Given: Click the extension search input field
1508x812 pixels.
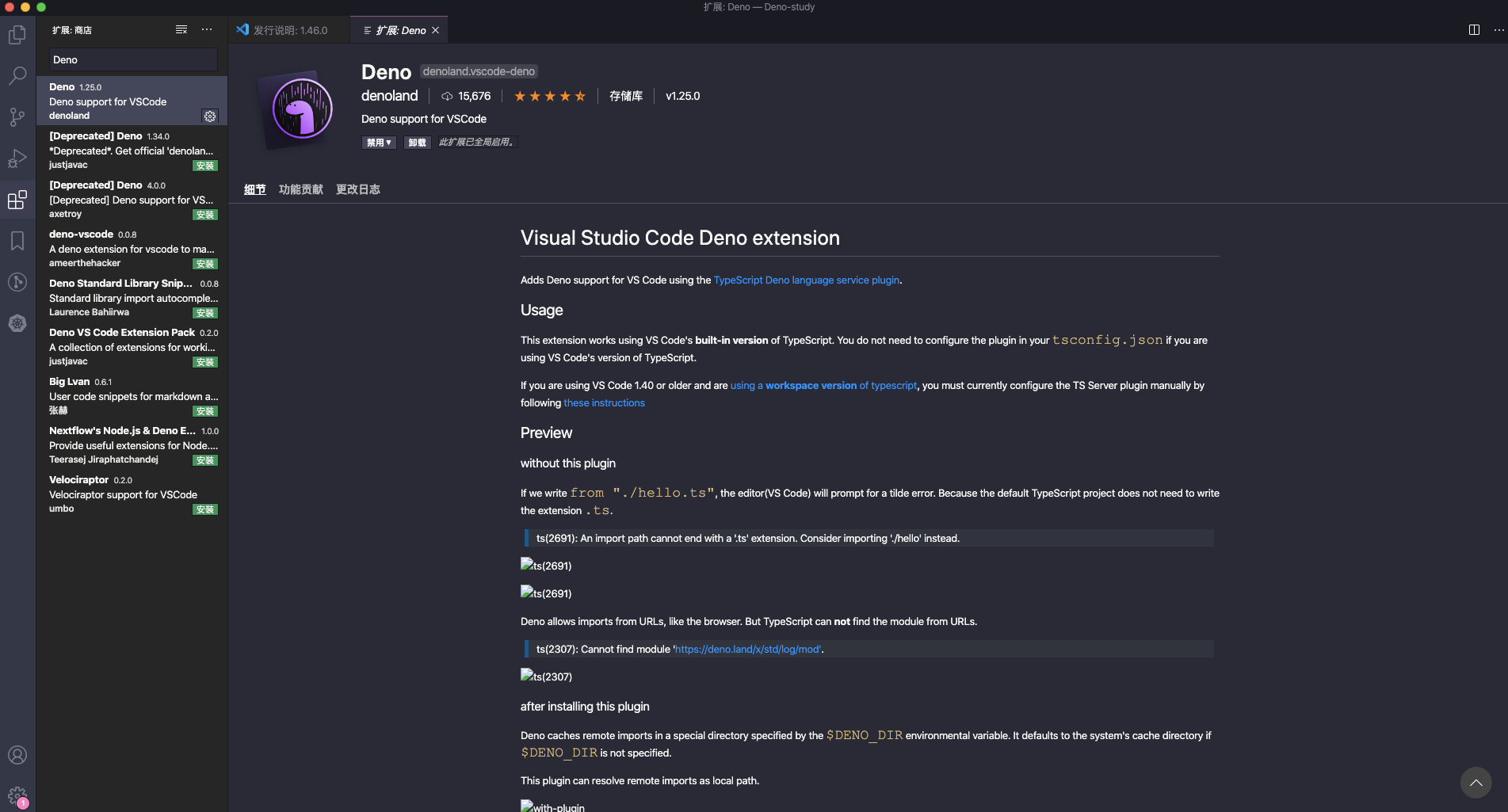Looking at the screenshot, I should point(133,59).
